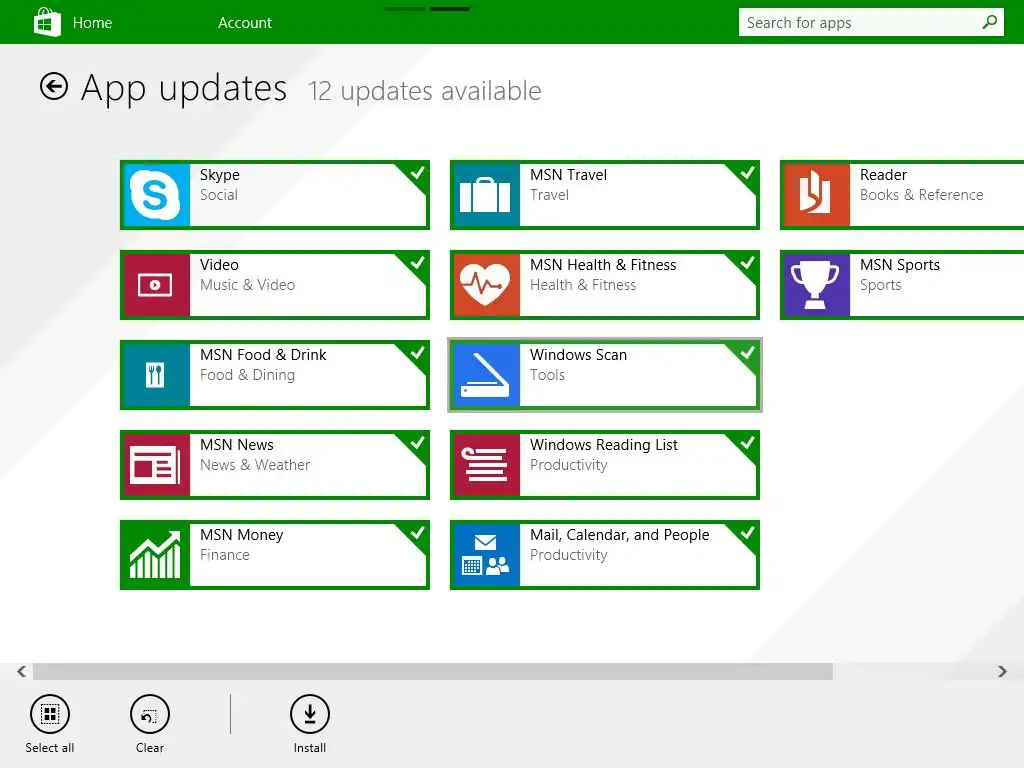Screen dimensions: 1024x768
Task: Click the MSN News title text
Action: click(x=236, y=445)
